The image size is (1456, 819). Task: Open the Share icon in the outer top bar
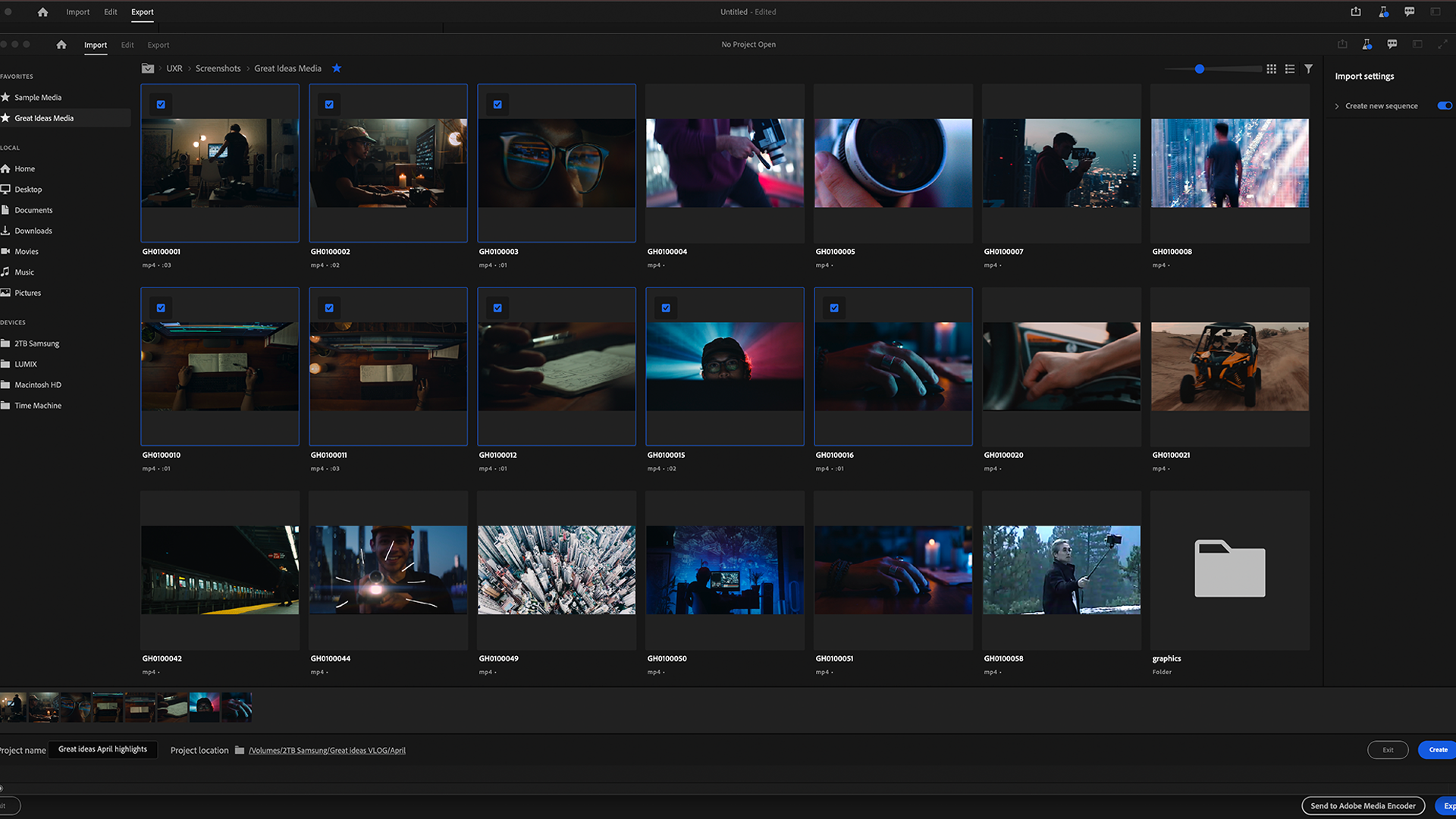point(1356,11)
